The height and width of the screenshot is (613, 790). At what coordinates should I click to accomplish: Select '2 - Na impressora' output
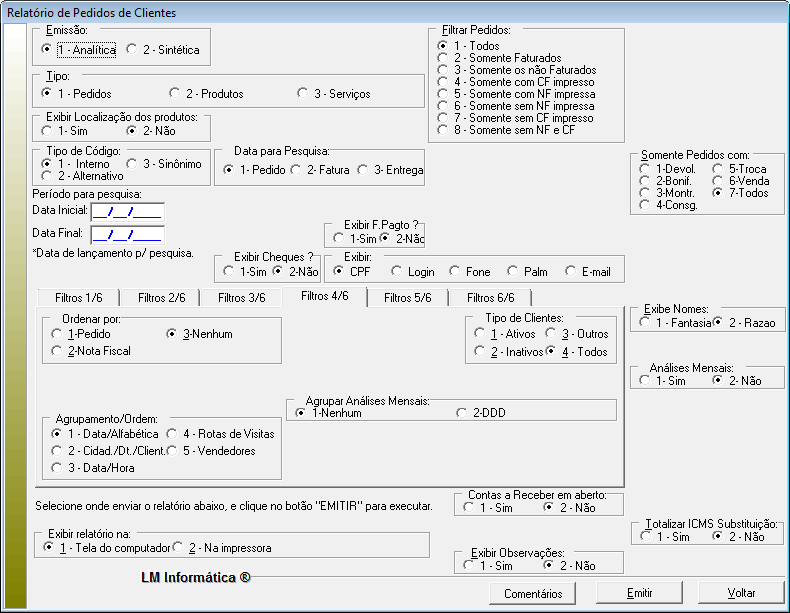coord(179,547)
